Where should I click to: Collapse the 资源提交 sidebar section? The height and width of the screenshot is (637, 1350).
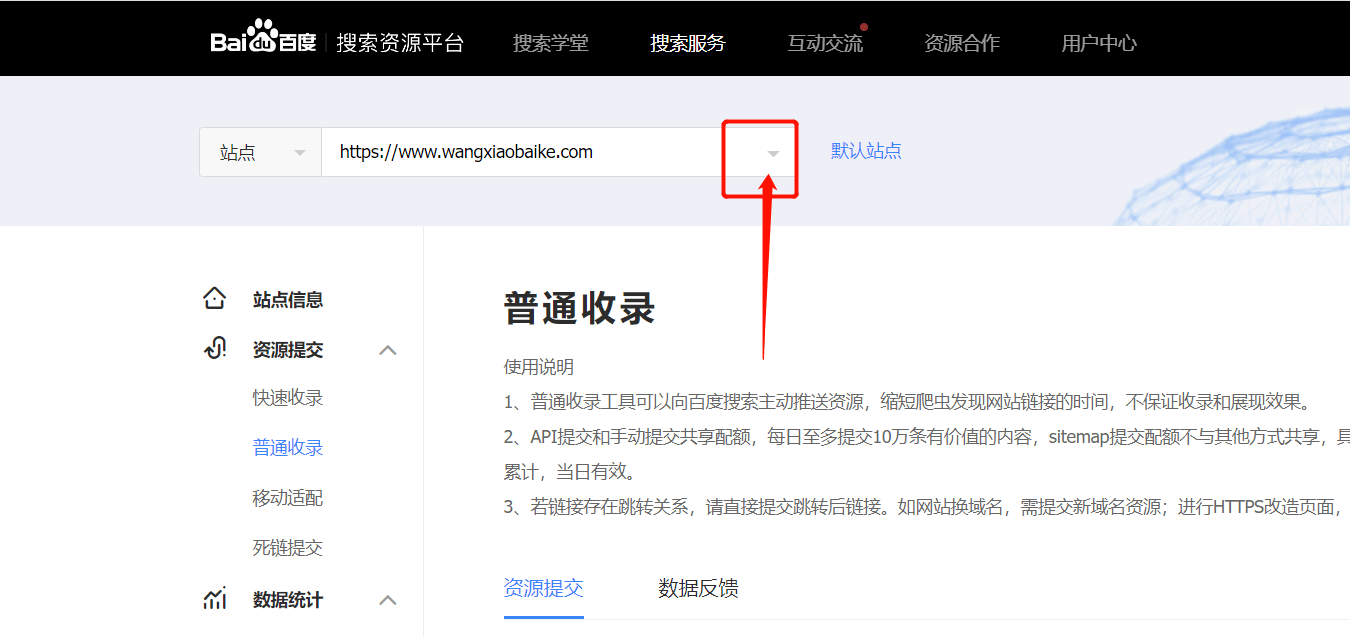(x=388, y=350)
